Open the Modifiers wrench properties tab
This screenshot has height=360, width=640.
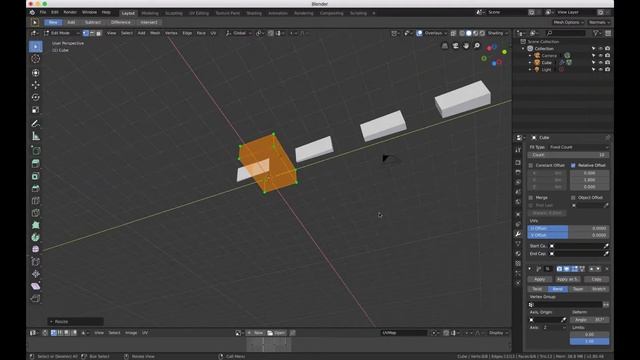[518, 234]
